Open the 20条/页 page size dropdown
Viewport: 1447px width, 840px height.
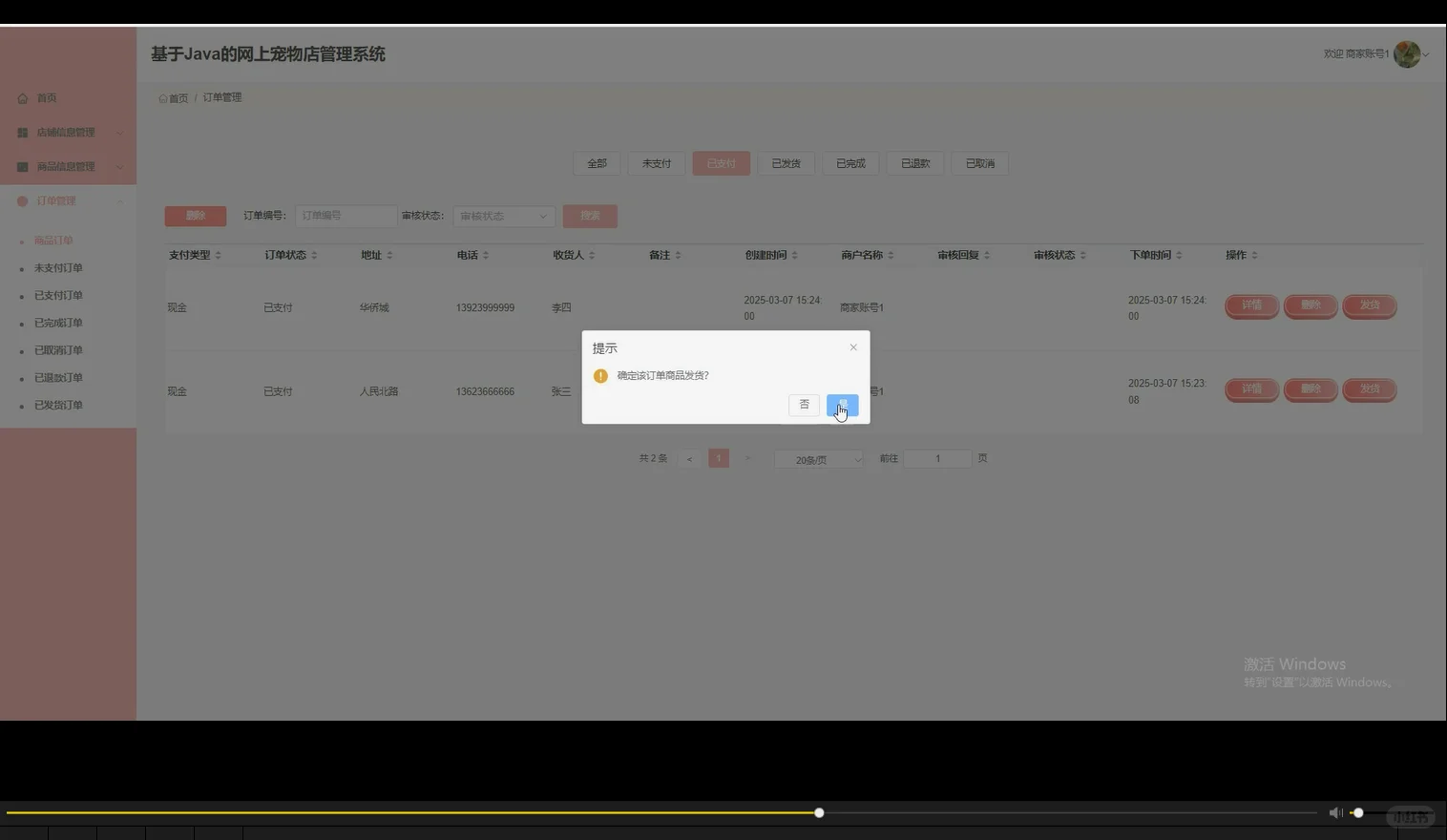click(819, 459)
